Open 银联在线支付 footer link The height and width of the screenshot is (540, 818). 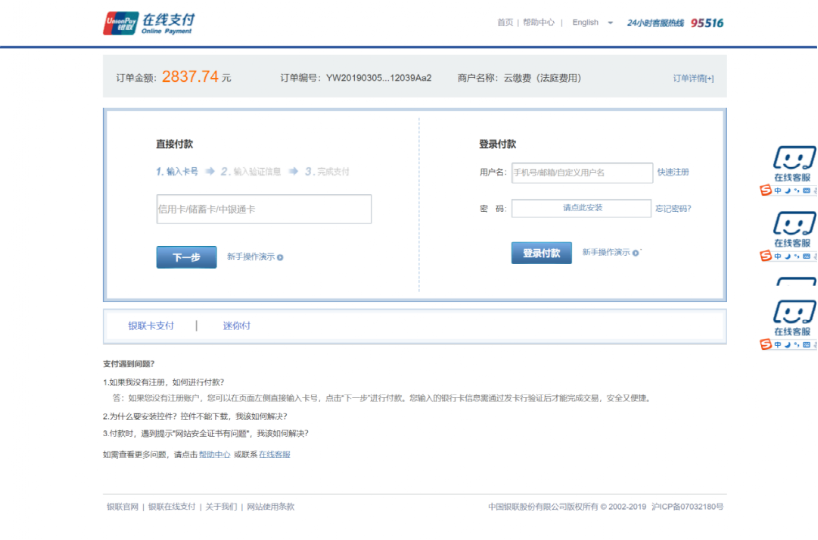coord(172,507)
